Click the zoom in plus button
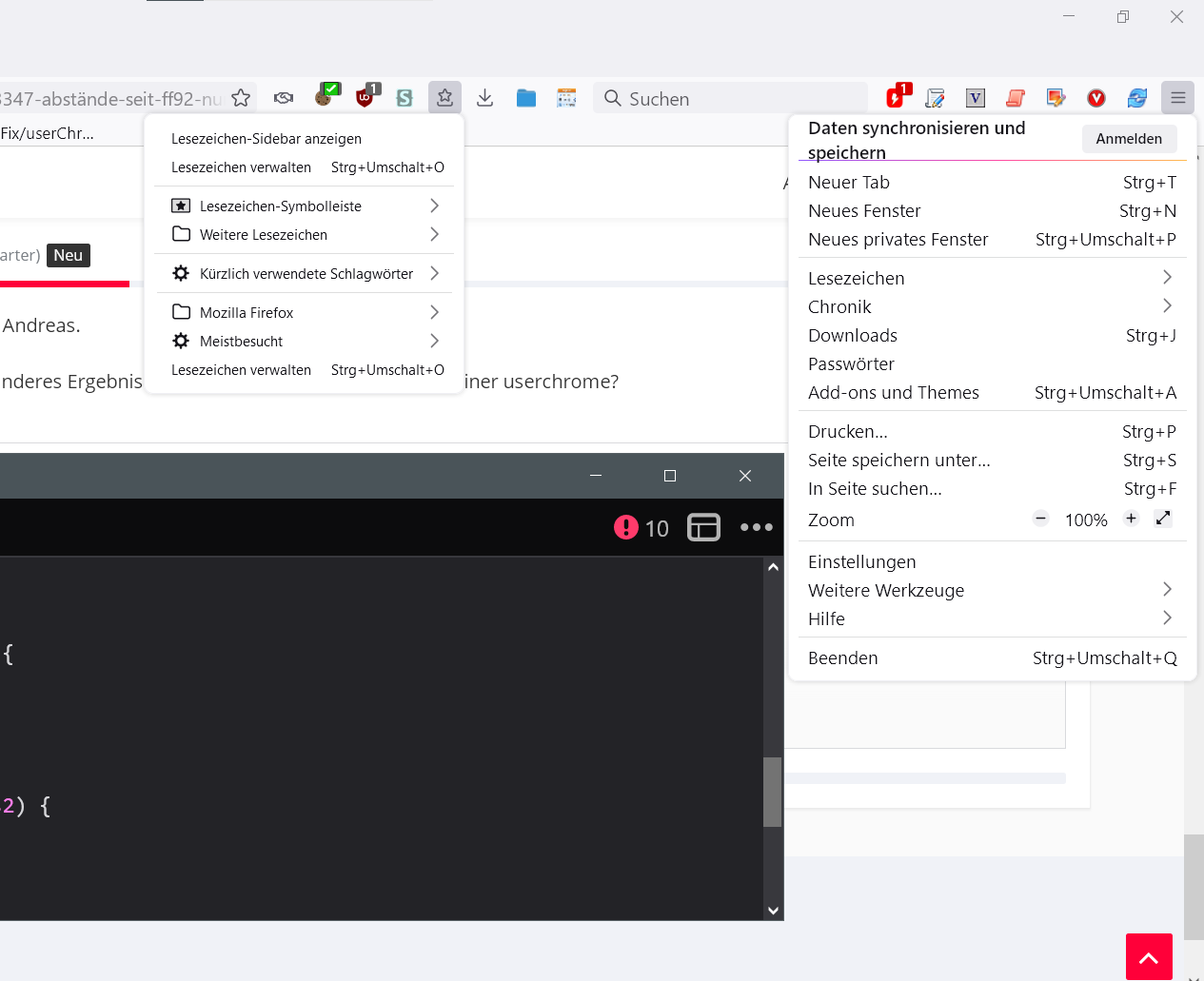This screenshot has height=981, width=1204. pos(1131,519)
